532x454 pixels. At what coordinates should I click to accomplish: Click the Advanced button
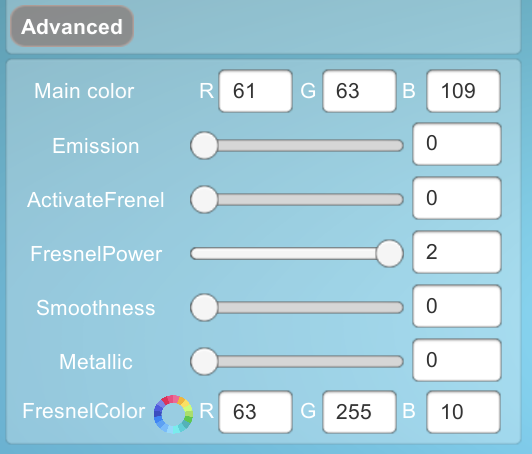(72, 26)
